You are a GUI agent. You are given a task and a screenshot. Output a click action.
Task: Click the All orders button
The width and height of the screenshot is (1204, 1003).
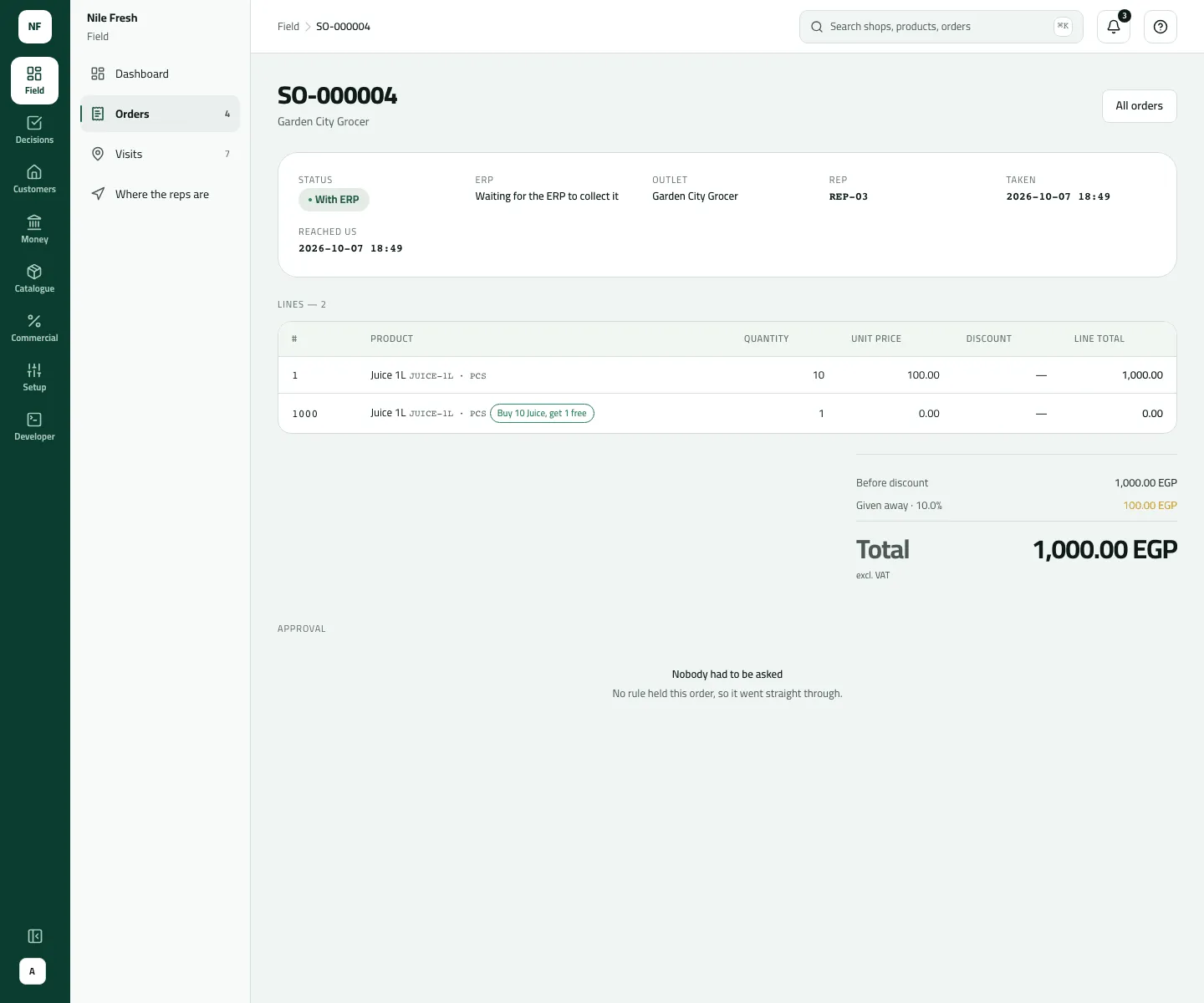tap(1140, 106)
